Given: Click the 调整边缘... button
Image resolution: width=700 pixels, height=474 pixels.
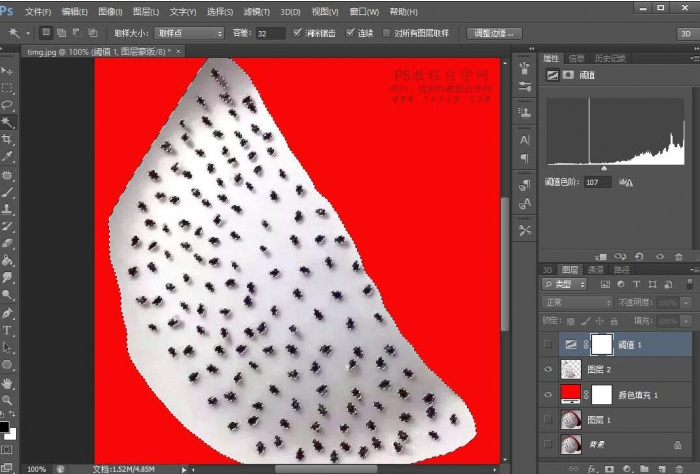Looking at the screenshot, I should pyautogui.click(x=494, y=33).
